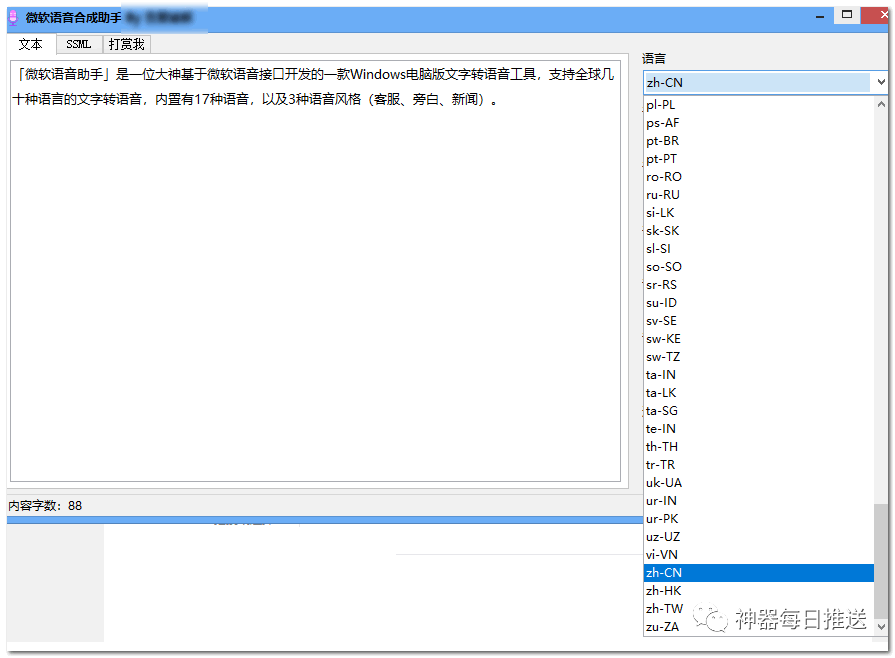Choose th-TH language entry
The image size is (895, 658).
pos(759,446)
